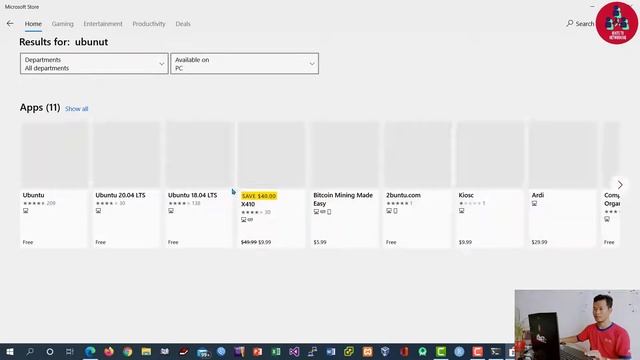The image size is (640, 360).
Task: Open the Productivity tab
Action: point(149,24)
